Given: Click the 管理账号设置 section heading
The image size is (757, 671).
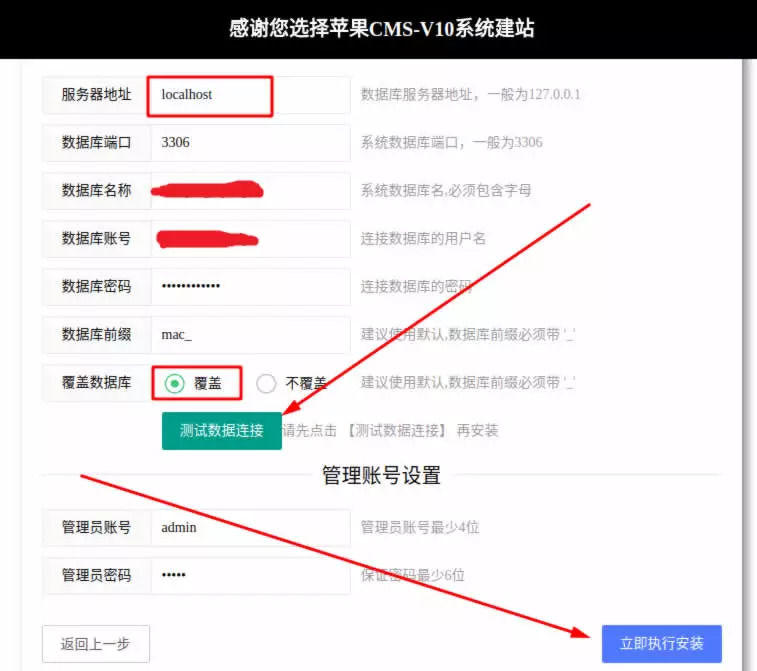Looking at the screenshot, I should [x=381, y=475].
